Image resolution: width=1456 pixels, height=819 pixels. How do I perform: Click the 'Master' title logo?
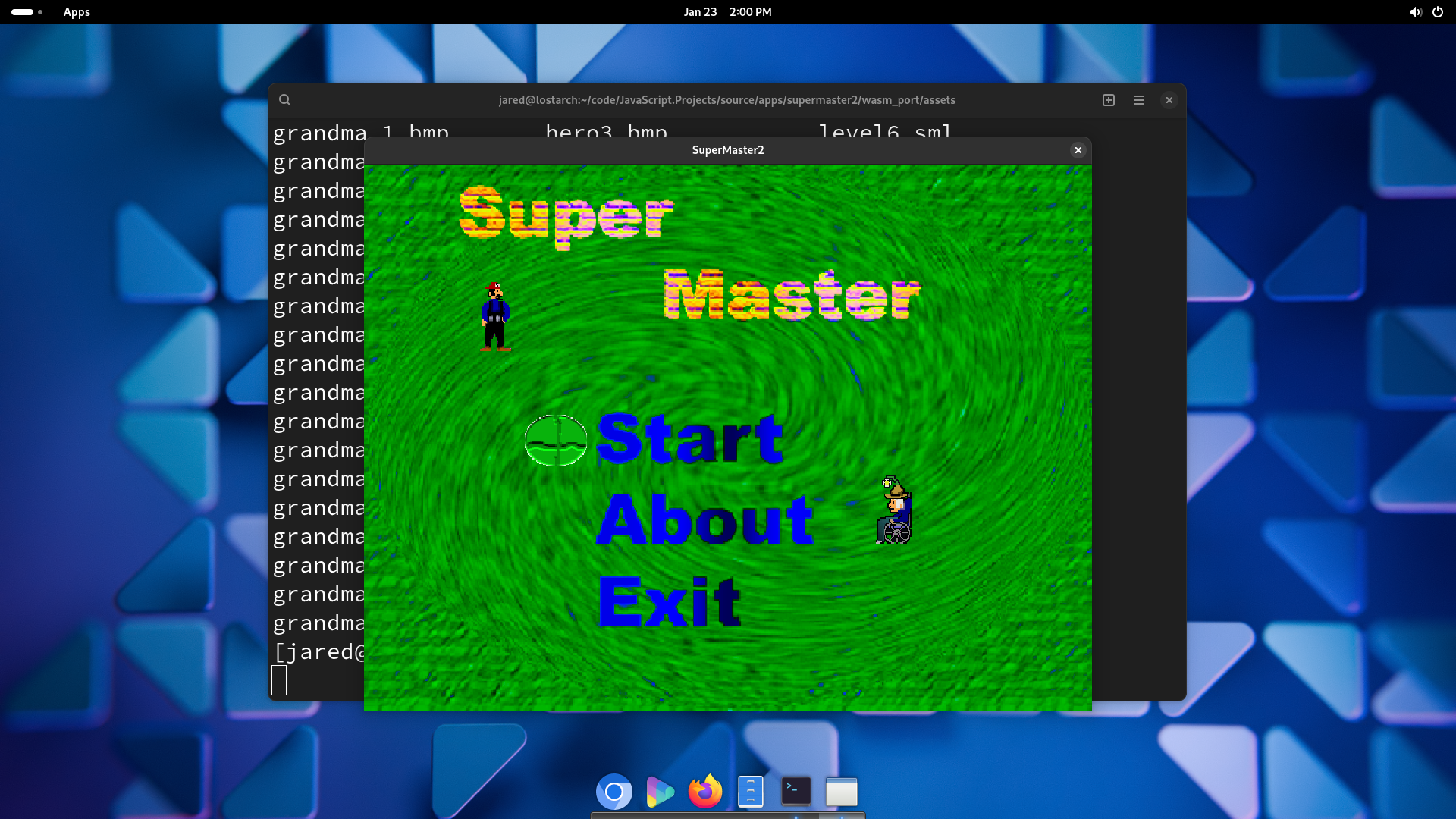(x=792, y=296)
